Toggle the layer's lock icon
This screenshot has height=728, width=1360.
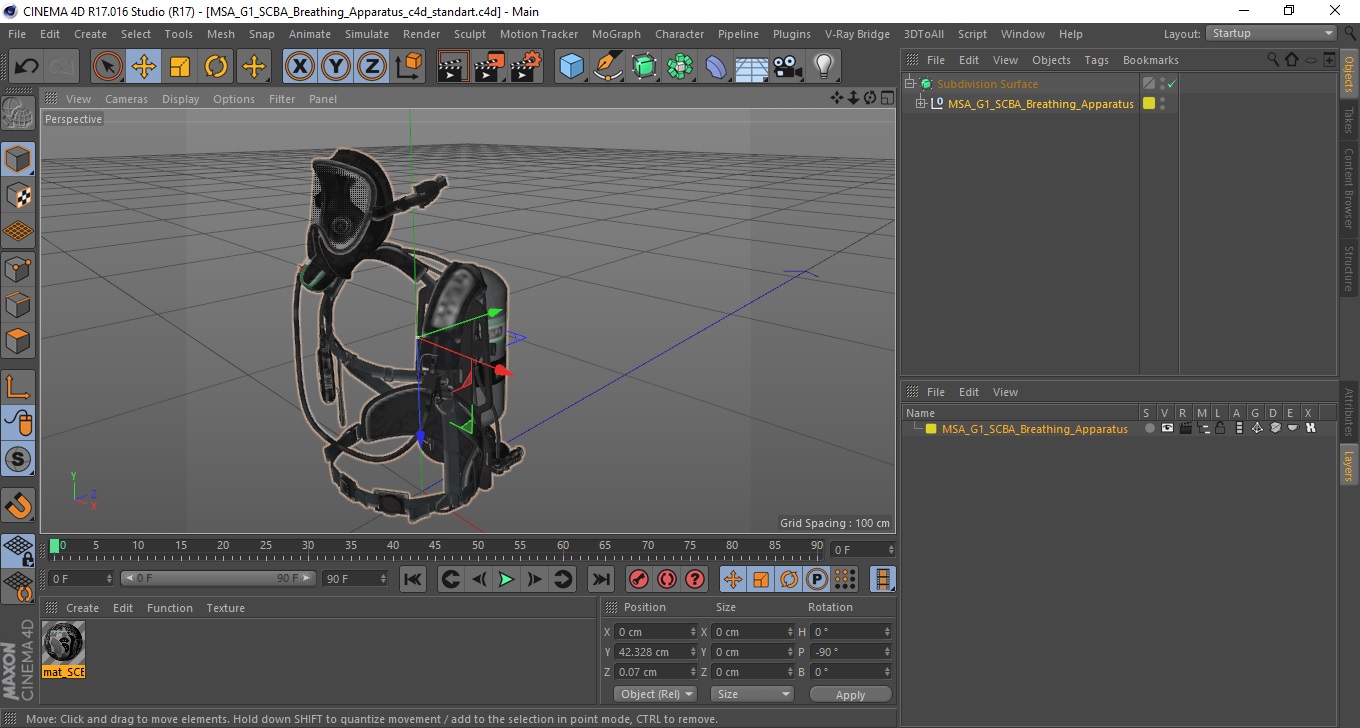(x=1221, y=428)
